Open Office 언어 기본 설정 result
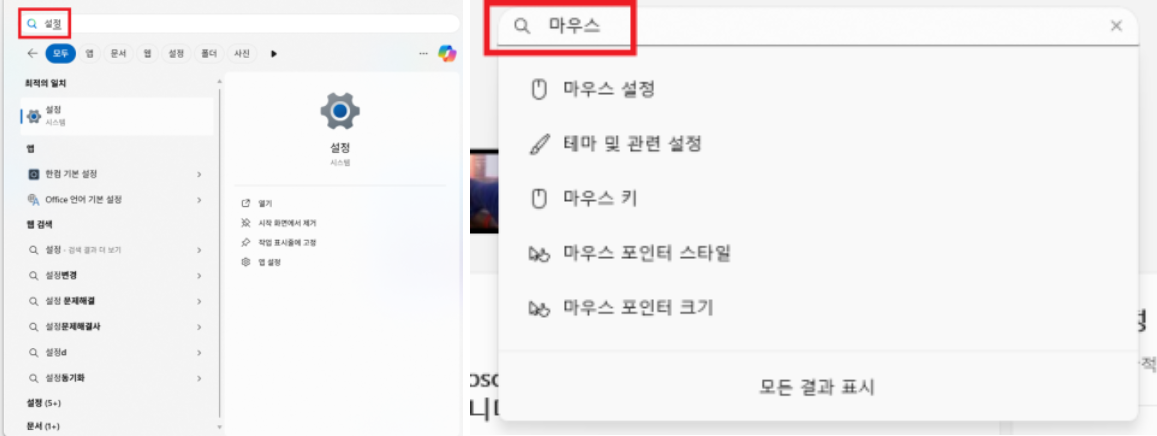Viewport: 1157px width, 436px height. [x=116, y=199]
